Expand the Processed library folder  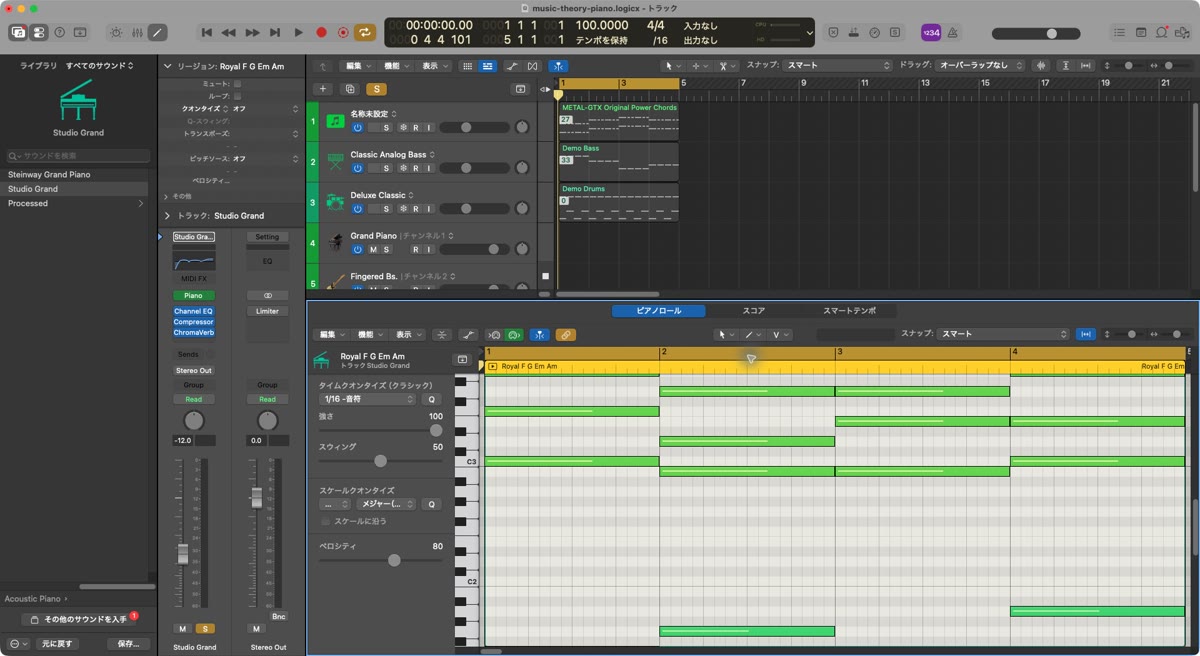140,203
